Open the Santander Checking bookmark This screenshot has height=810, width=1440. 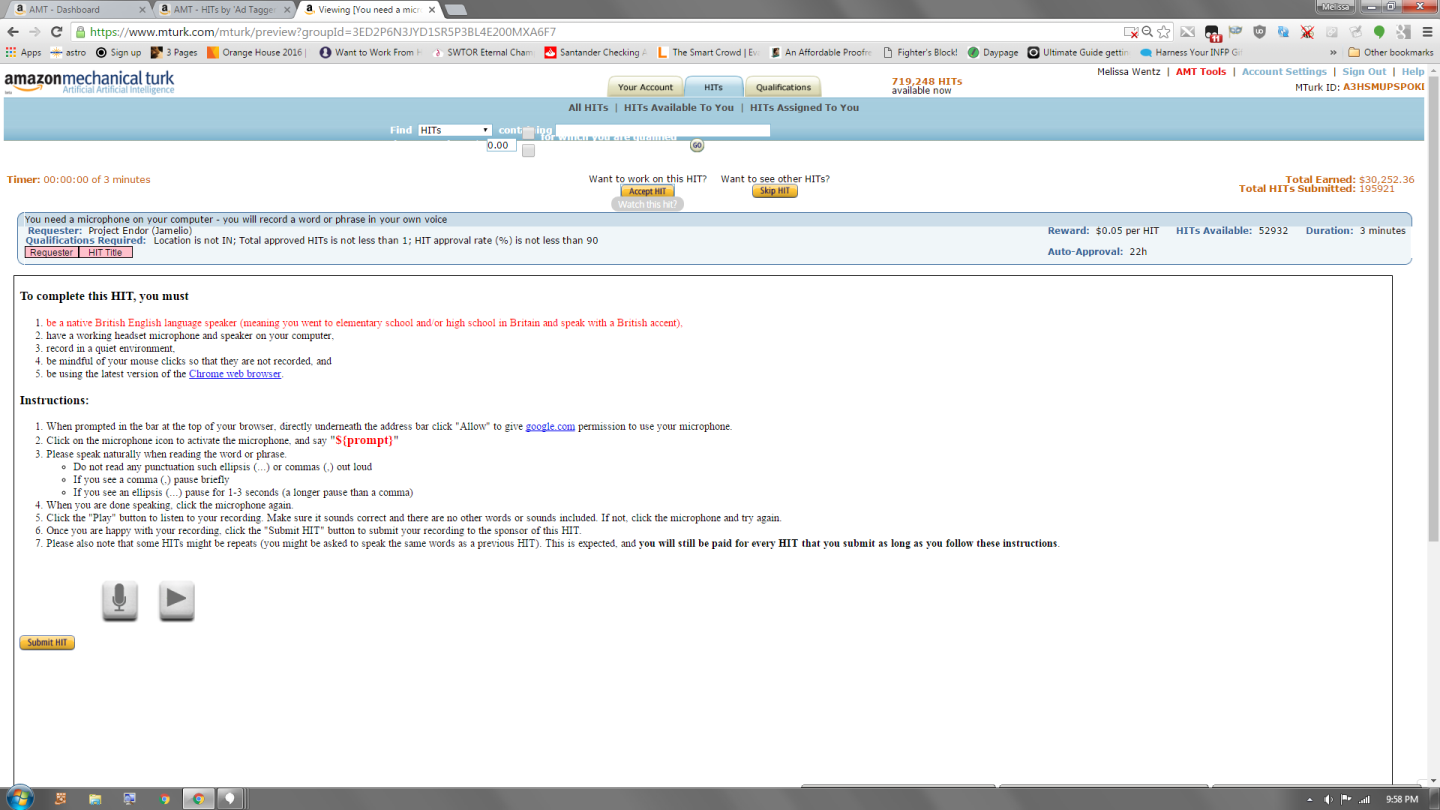pos(595,52)
